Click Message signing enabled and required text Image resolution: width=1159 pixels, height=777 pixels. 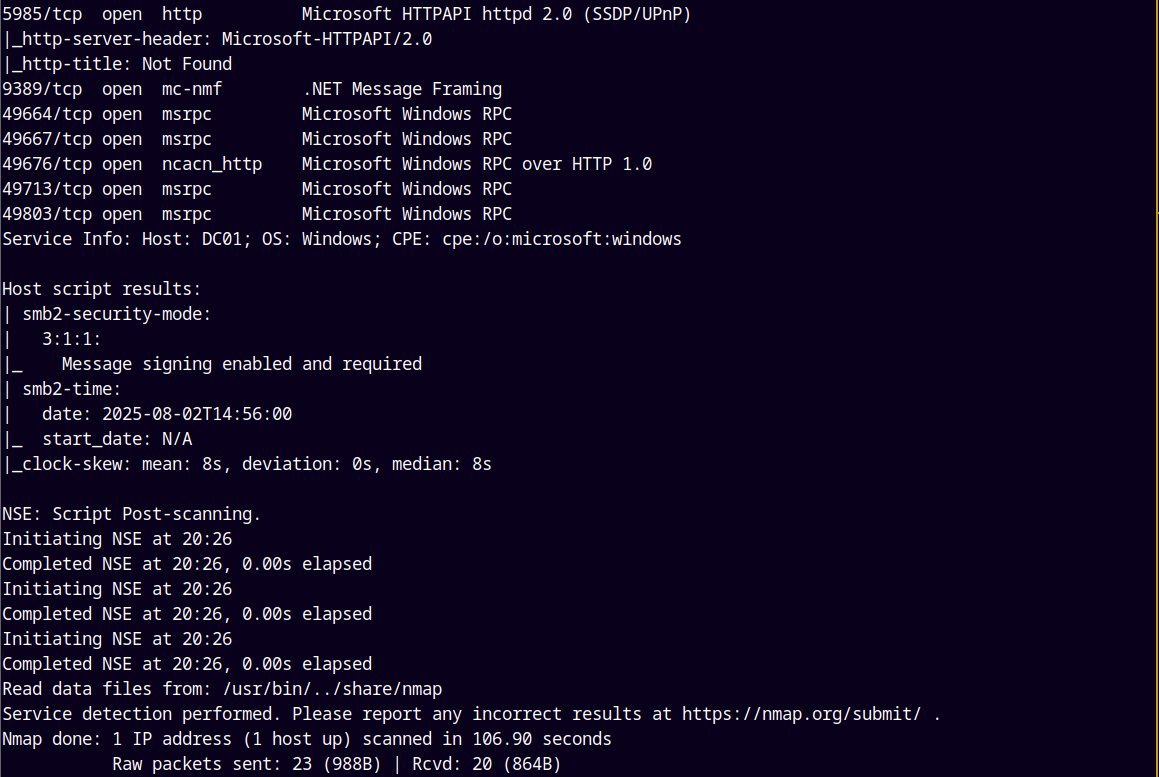click(x=242, y=364)
